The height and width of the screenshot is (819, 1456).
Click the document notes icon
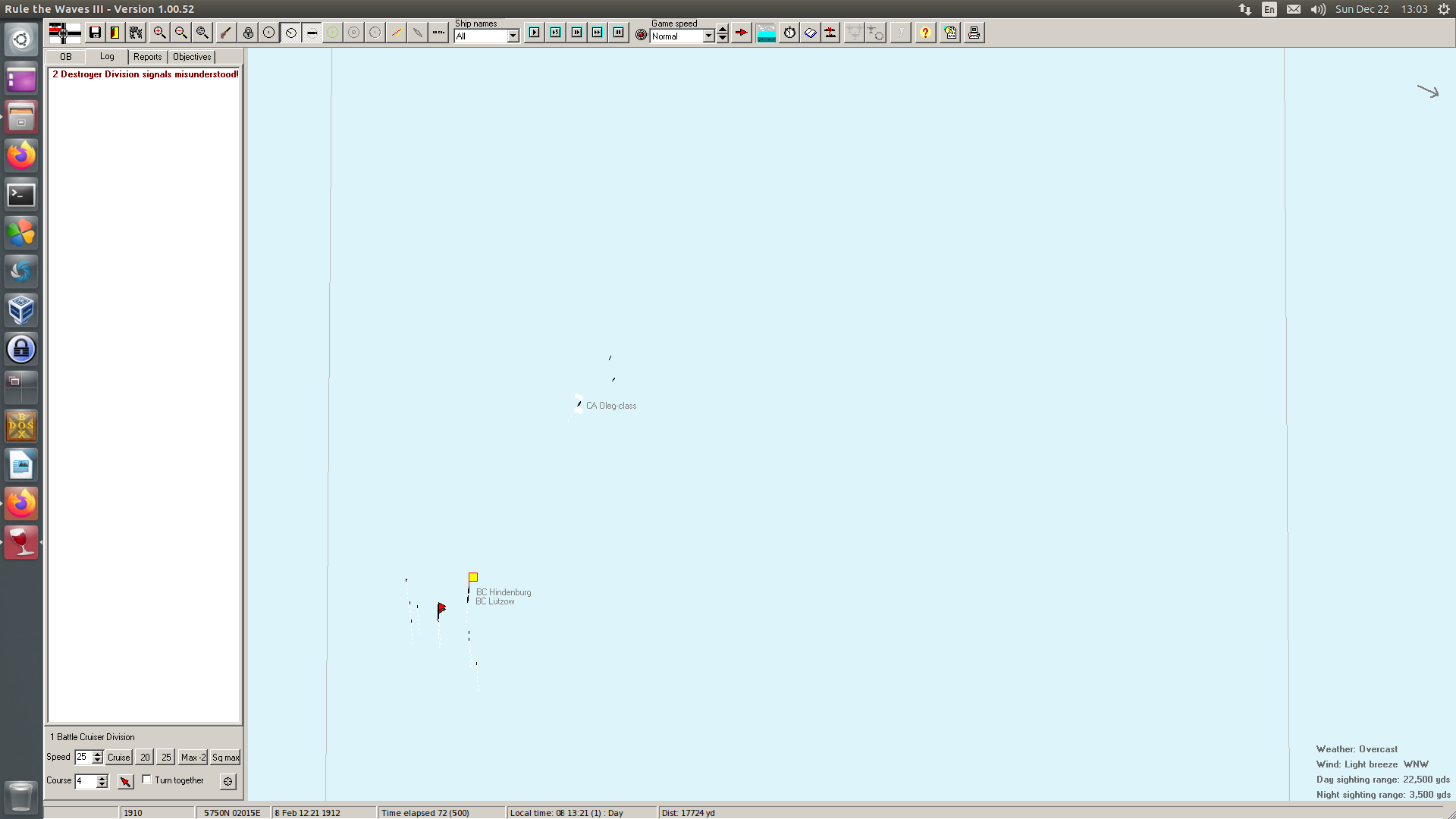click(950, 33)
